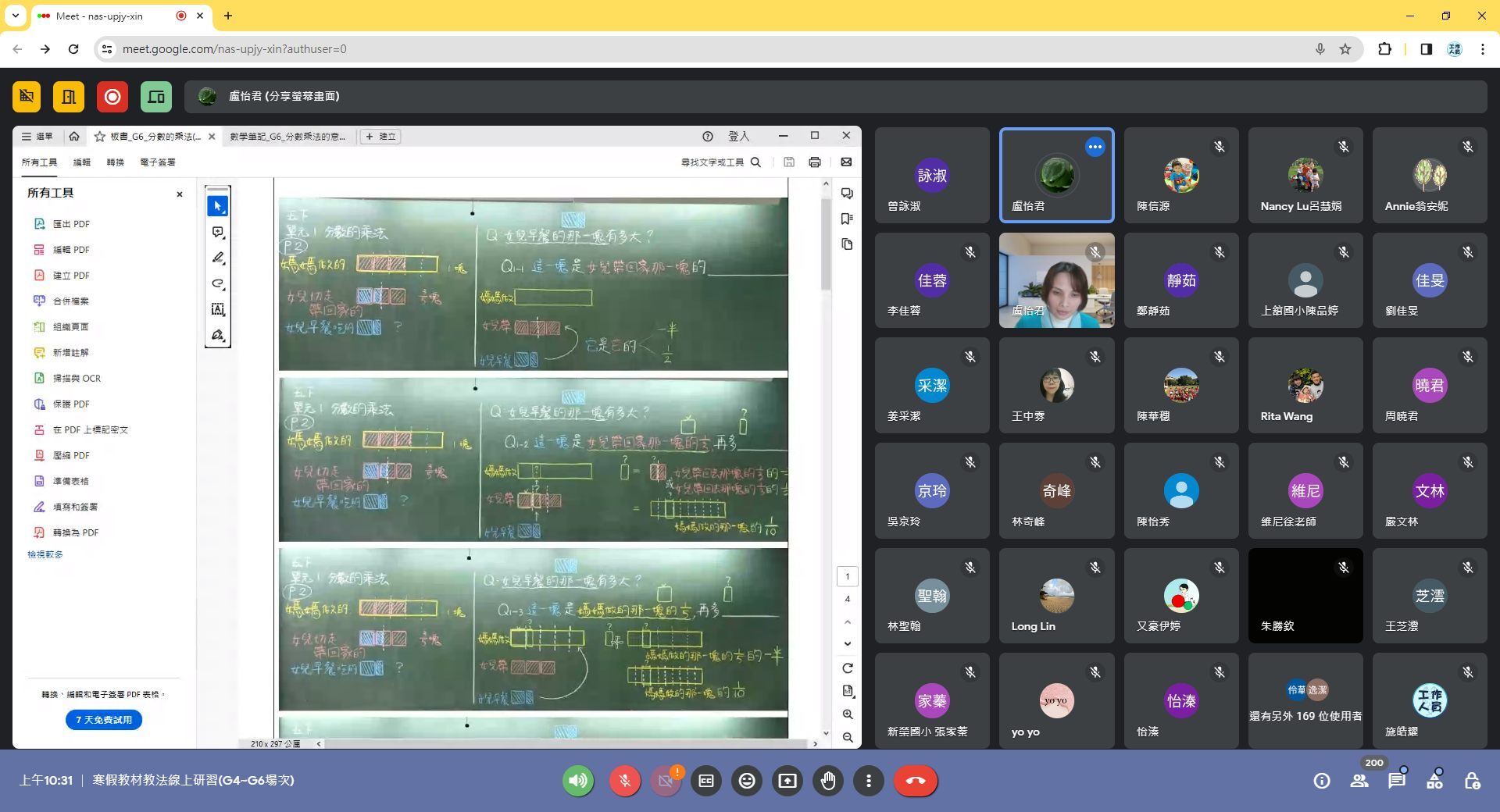Screen dimensions: 1500x812
Task: Open the chat messages panel
Action: [1396, 781]
